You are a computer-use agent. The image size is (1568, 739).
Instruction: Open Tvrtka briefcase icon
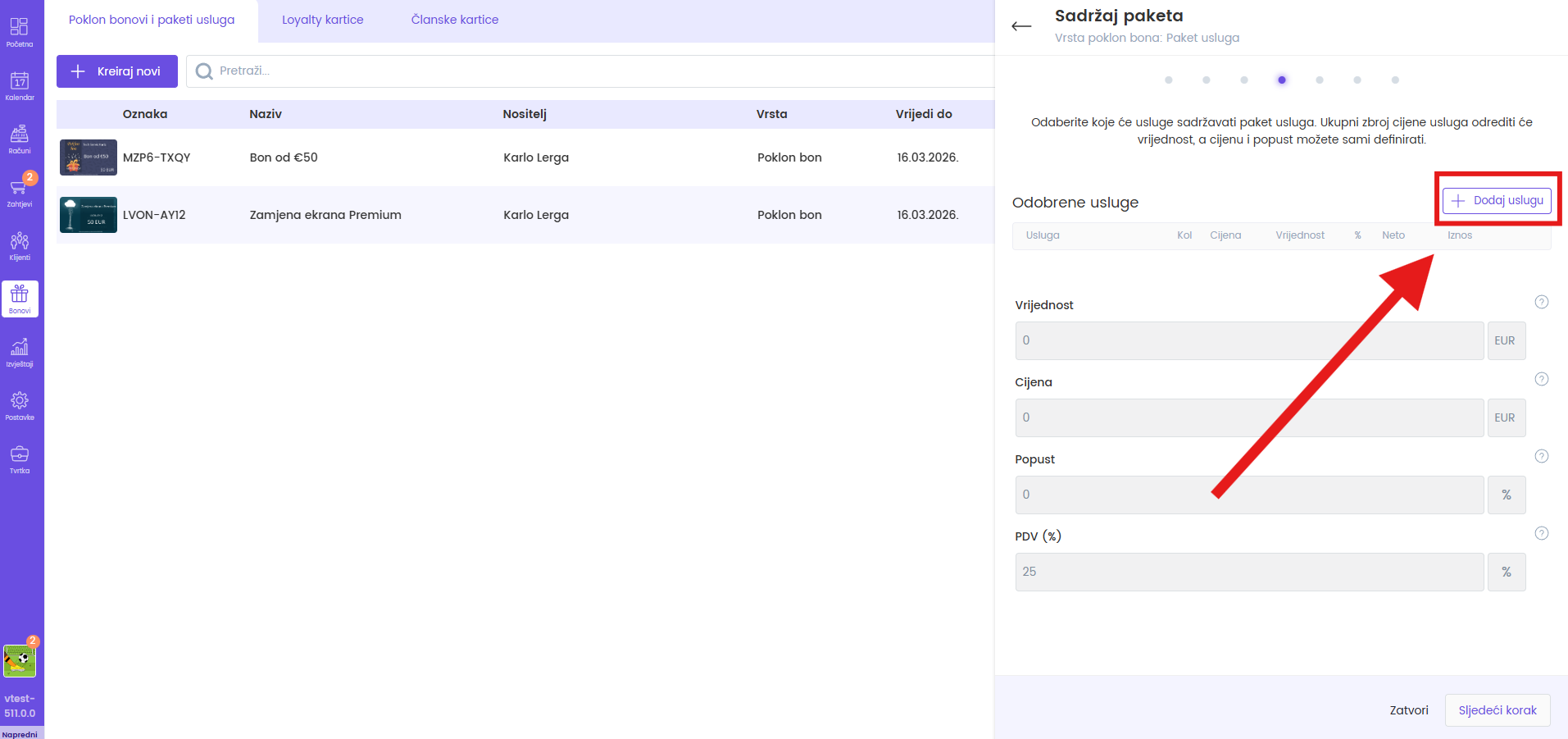tap(20, 458)
